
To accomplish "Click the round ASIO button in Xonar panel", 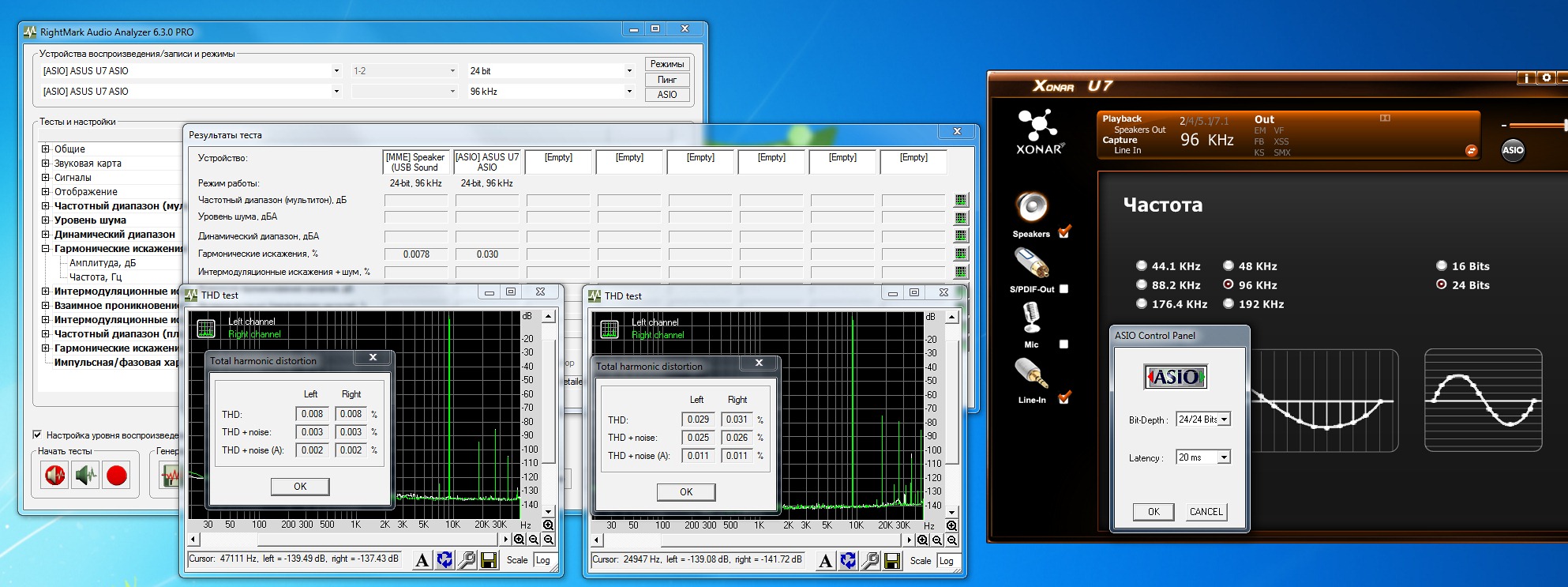I will (1512, 150).
